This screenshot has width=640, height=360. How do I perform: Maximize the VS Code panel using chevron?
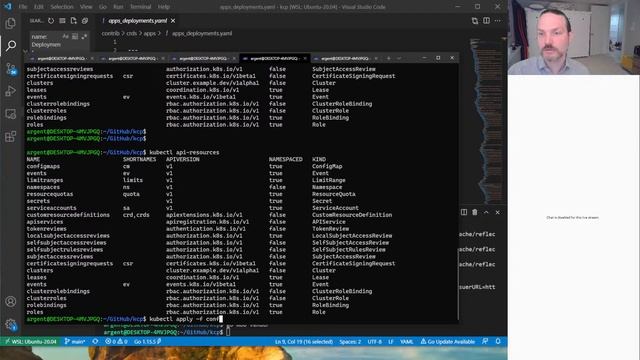tap(486, 212)
